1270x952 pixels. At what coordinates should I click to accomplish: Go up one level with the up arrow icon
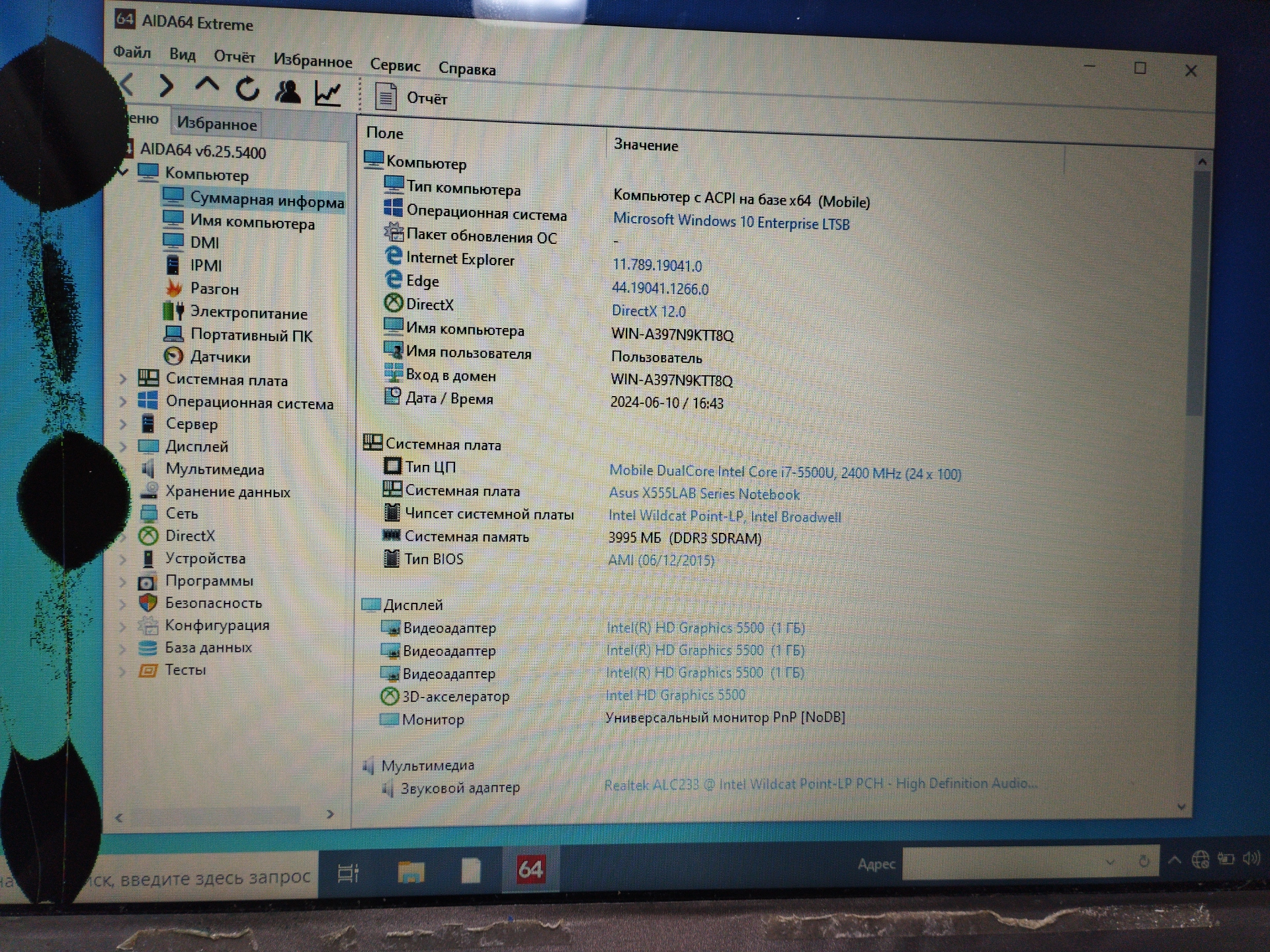pos(207,85)
